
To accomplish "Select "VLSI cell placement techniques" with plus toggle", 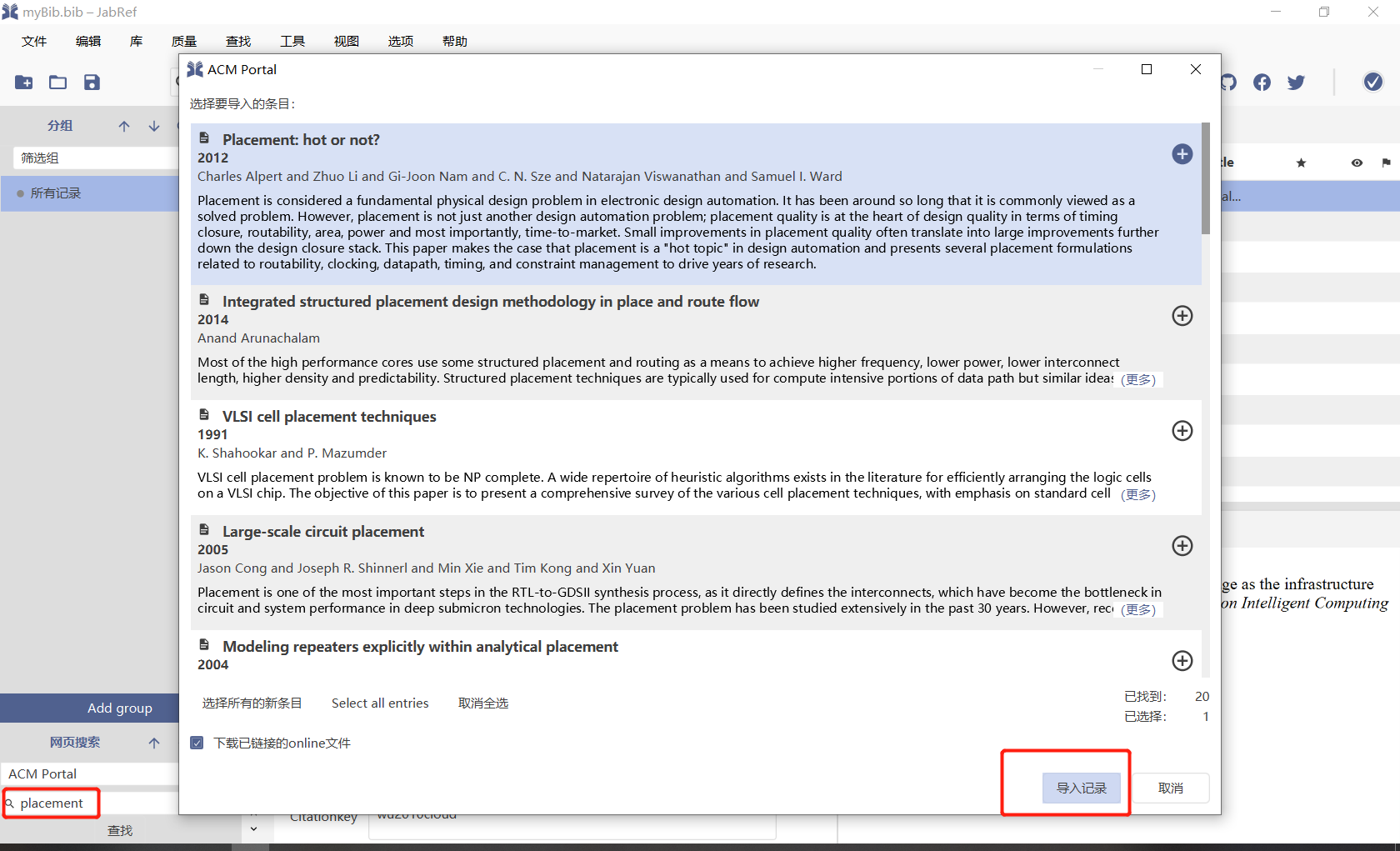I will click(1182, 431).
